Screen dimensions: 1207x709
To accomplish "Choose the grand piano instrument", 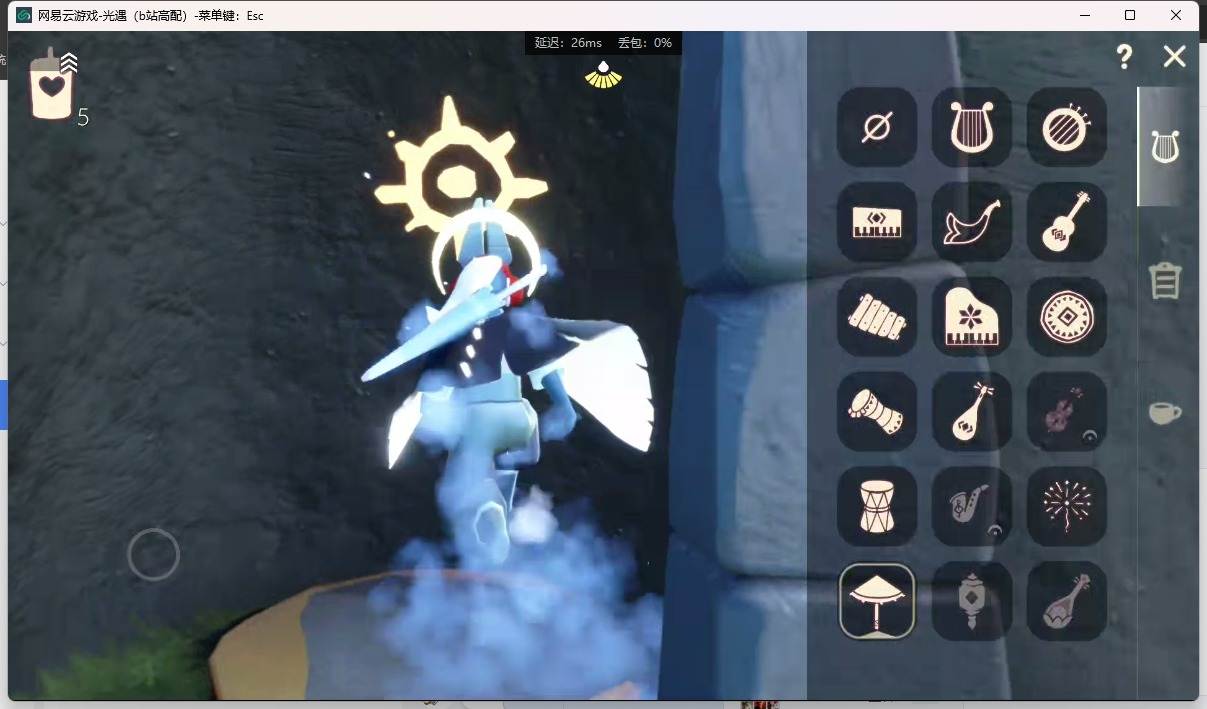I will coord(972,317).
